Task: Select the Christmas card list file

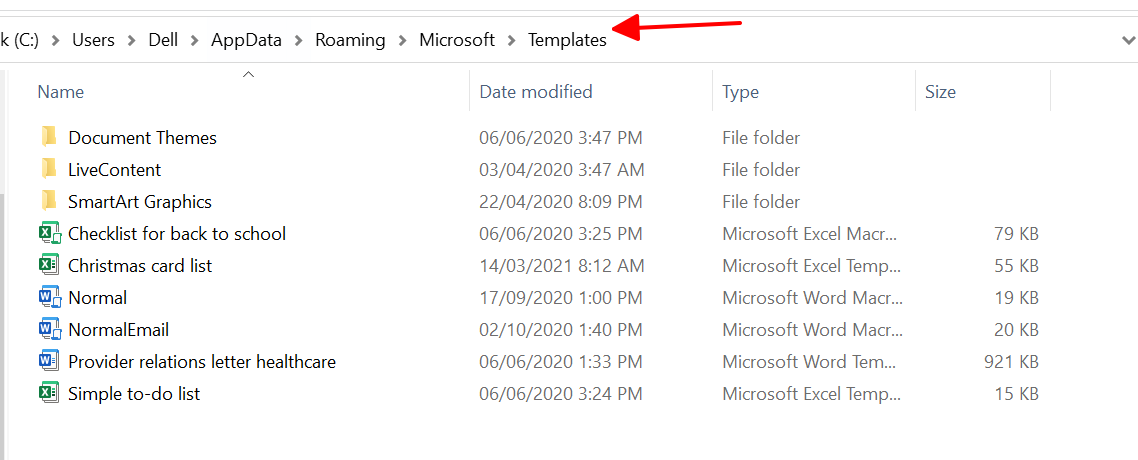Action: pos(139,266)
